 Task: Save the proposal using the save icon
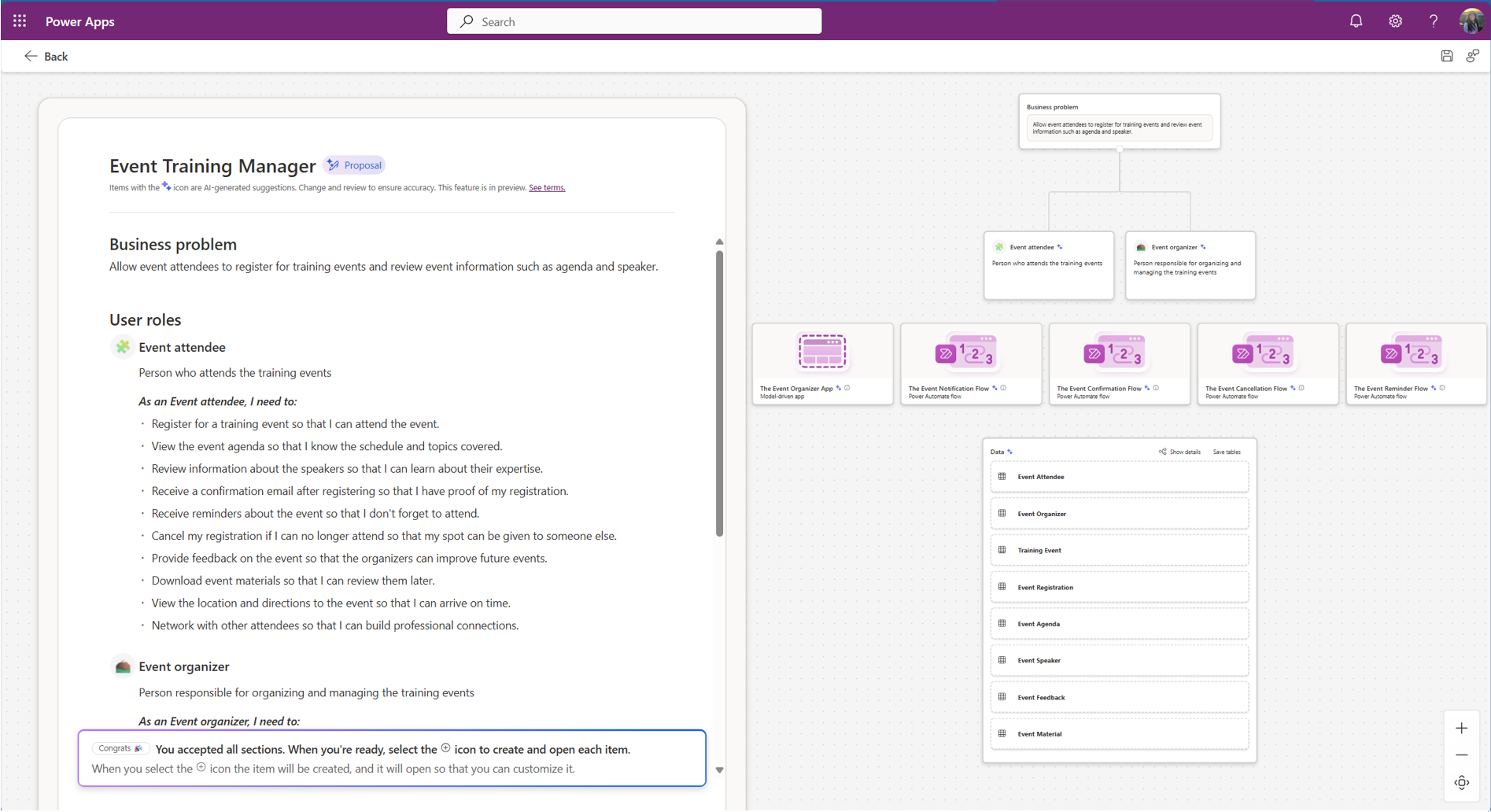[1447, 56]
